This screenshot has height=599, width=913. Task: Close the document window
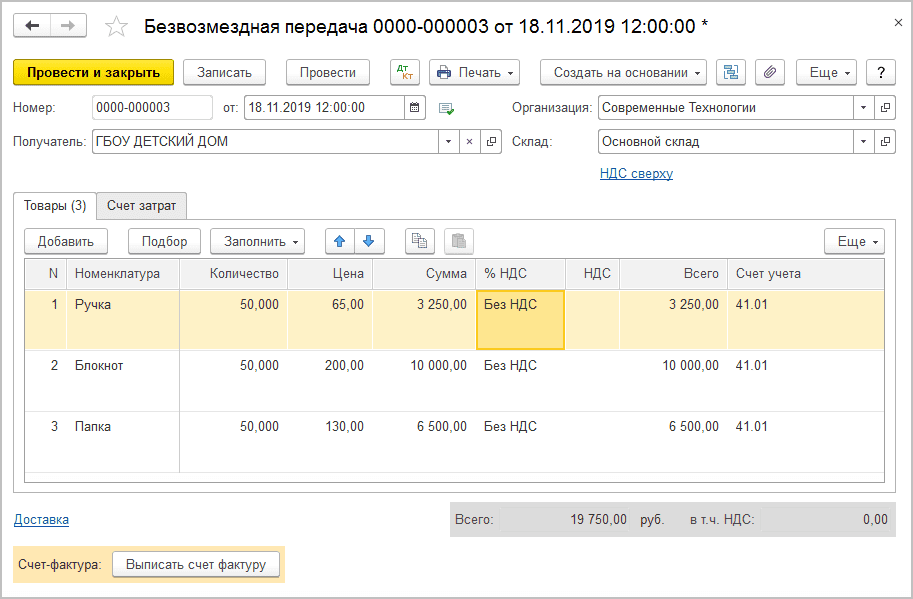[898, 23]
